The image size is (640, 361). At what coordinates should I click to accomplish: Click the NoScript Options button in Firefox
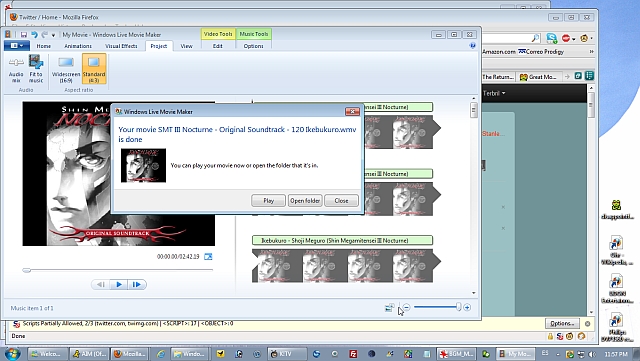point(562,323)
